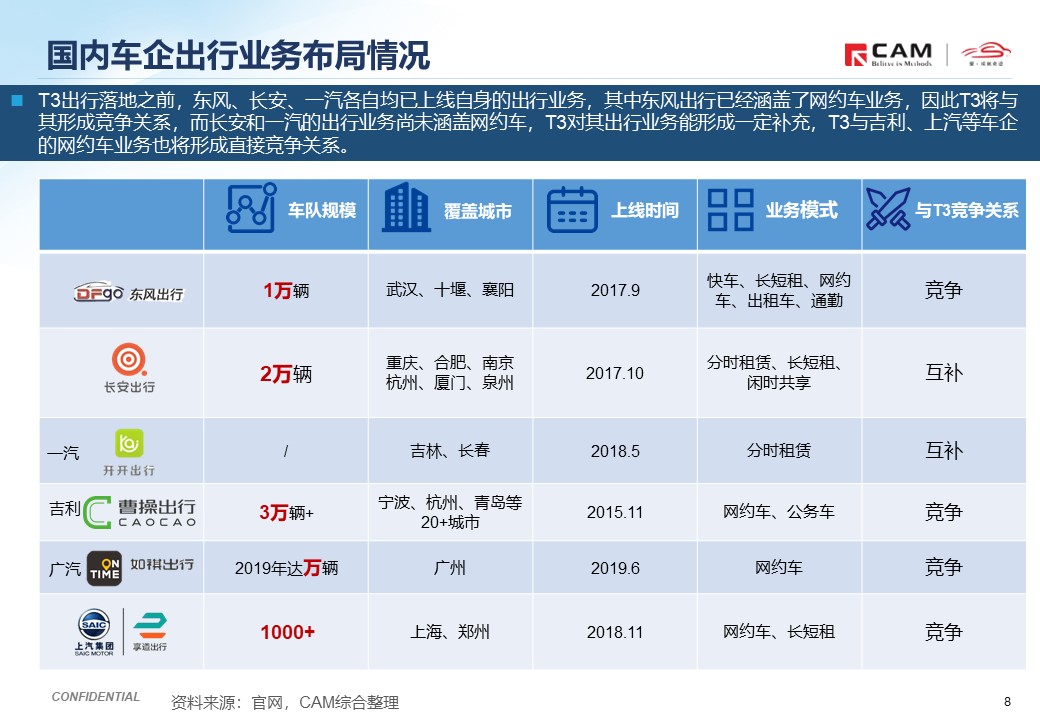Select the launch date 2018.11
The width and height of the screenshot is (1040, 720).
pos(615,632)
